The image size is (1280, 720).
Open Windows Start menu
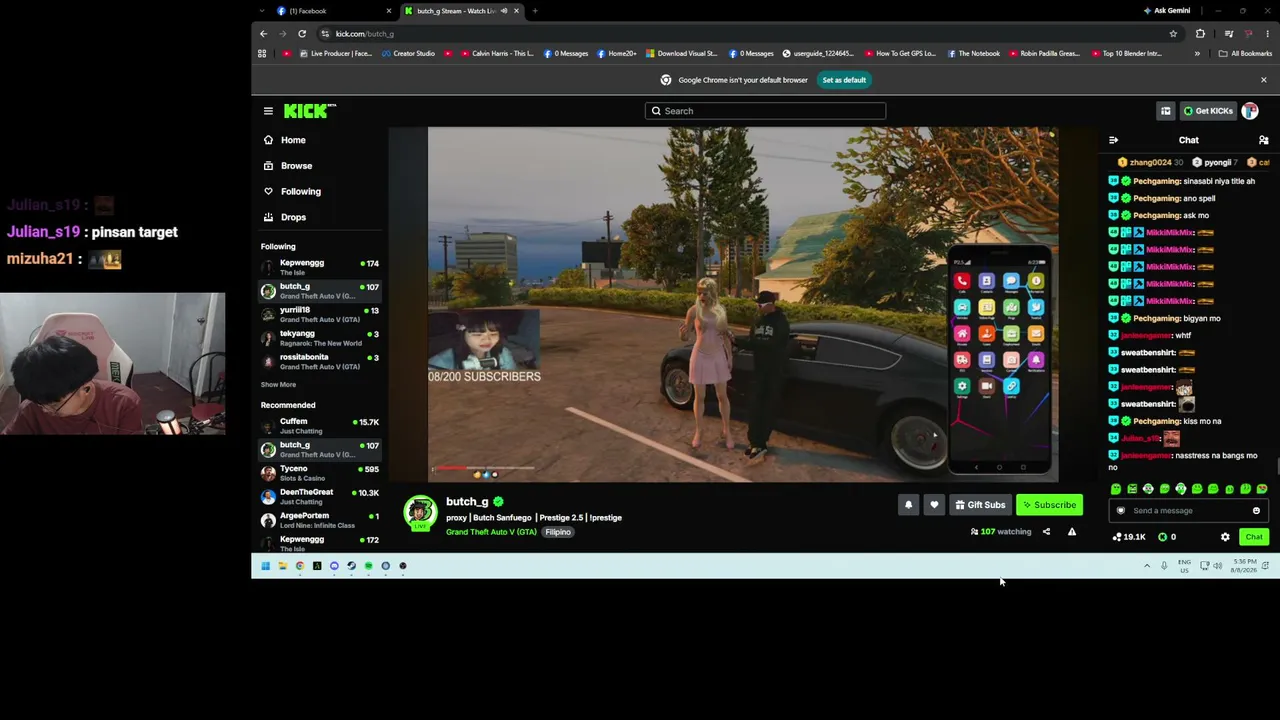(265, 566)
